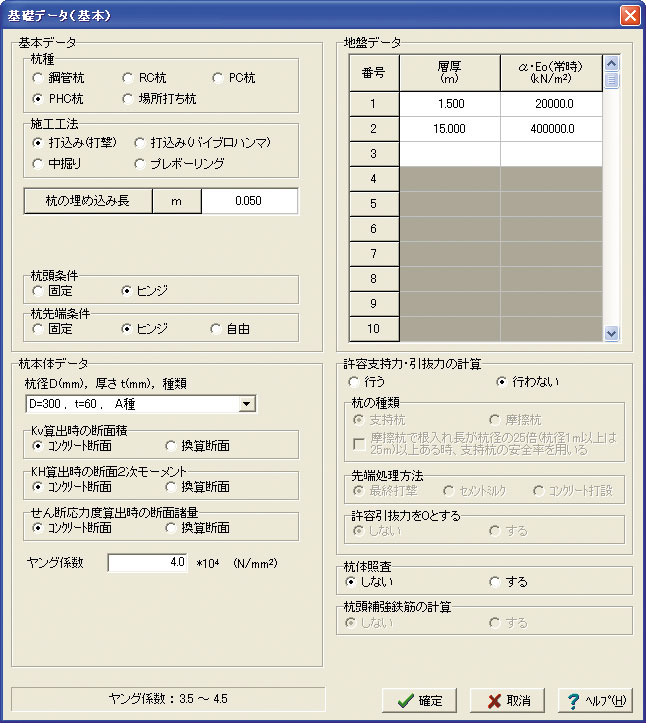This screenshot has height=723, width=646.
Task: Select 最終打撃 tip treatment method
Action: coord(358,491)
